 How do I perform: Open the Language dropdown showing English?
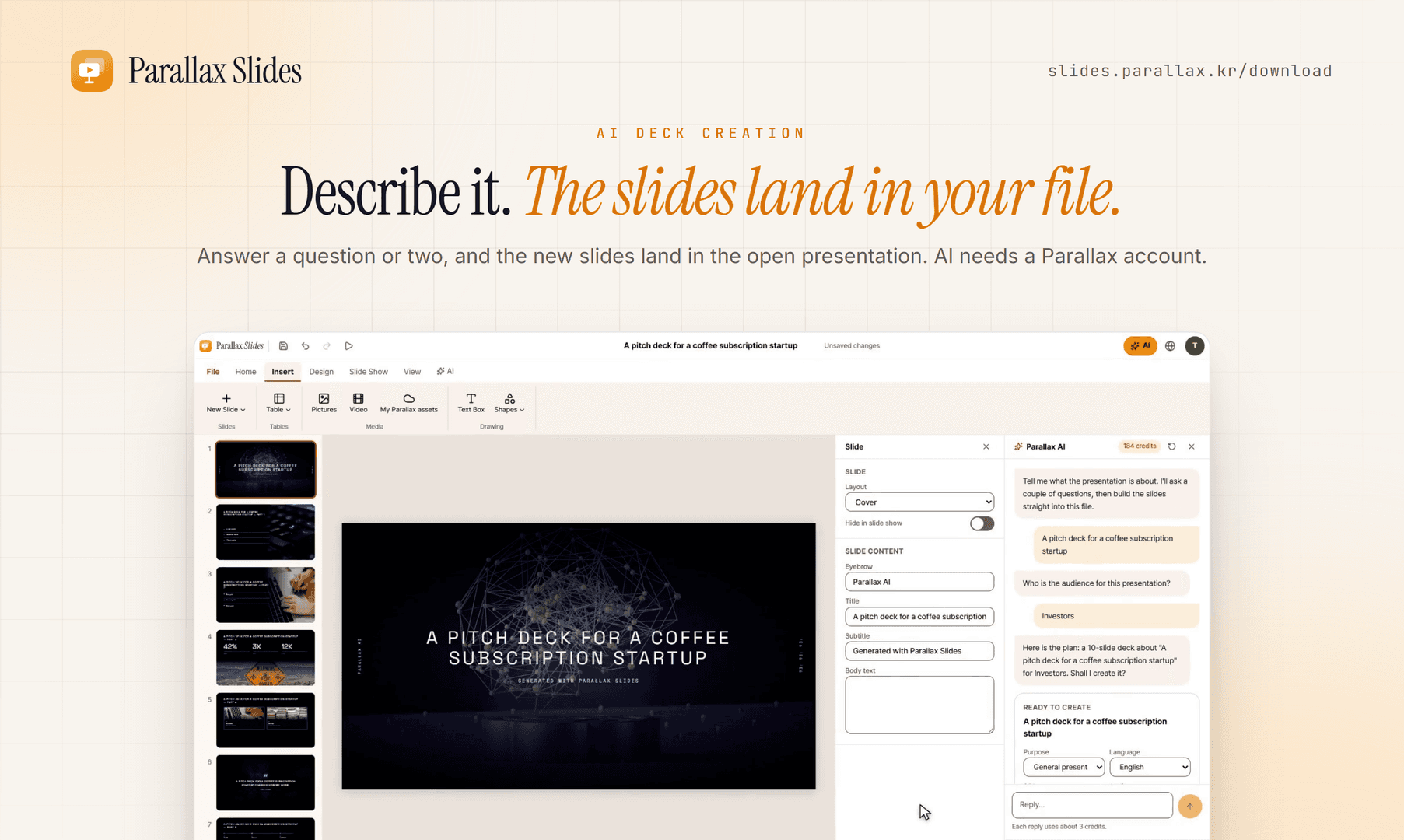coord(1150,767)
